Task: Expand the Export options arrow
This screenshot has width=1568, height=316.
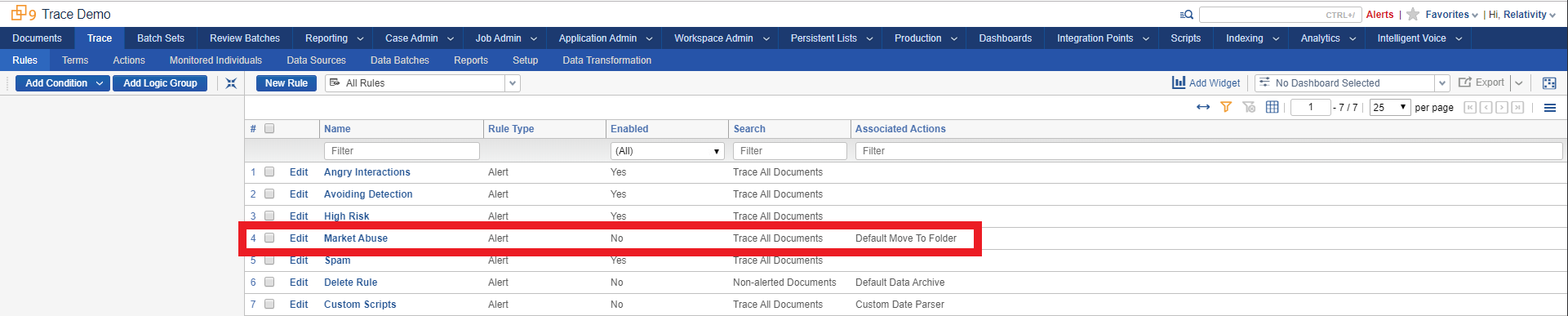Action: [x=1518, y=83]
